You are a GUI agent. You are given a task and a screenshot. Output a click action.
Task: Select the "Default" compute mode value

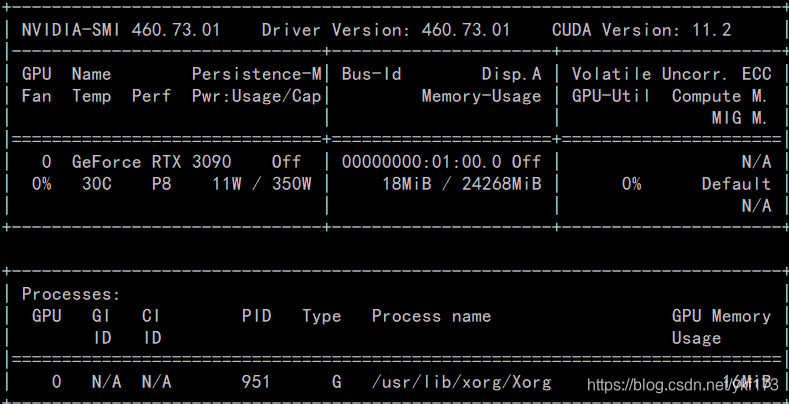point(736,184)
